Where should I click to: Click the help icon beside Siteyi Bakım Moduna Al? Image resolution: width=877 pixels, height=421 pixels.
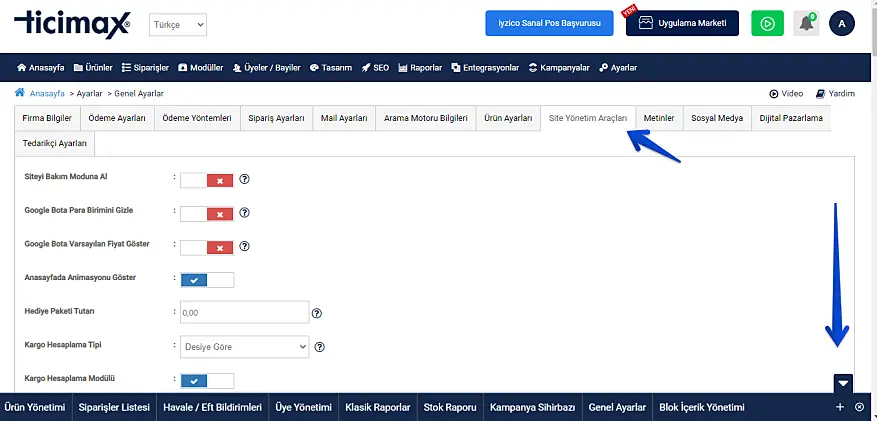pos(244,179)
